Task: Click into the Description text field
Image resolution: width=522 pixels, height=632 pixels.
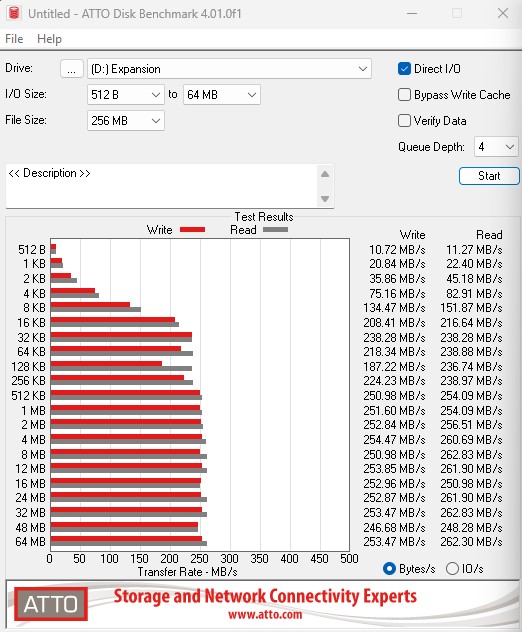Action: click(161, 186)
